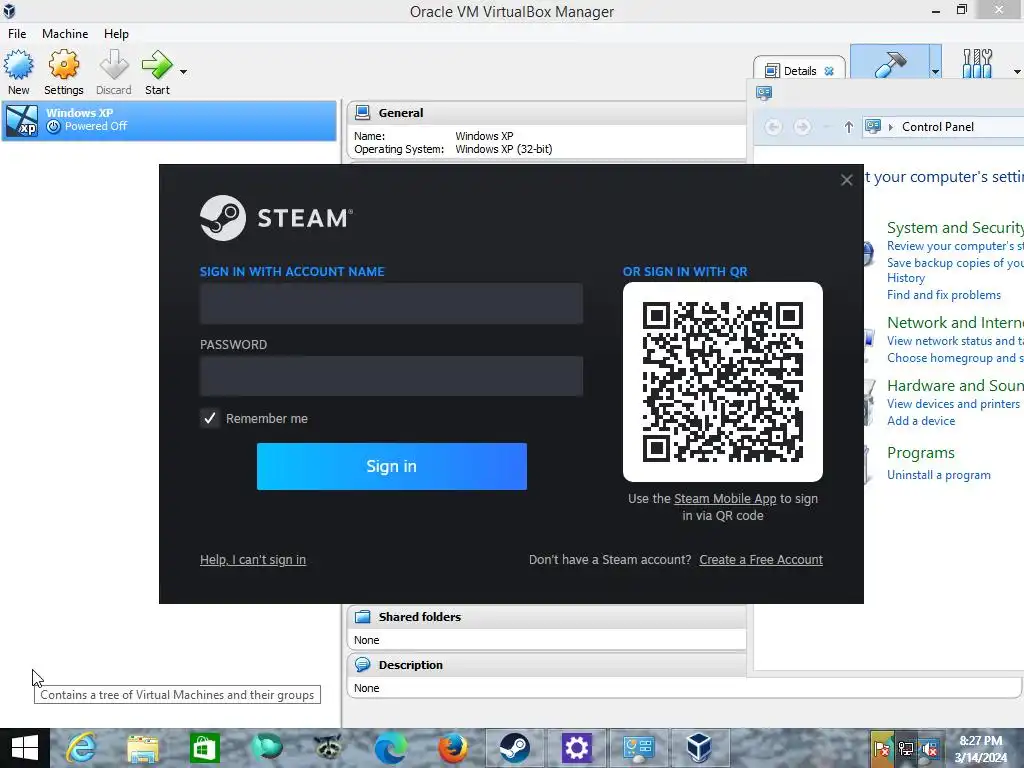Open the Machine menu in VirtualBox

pyautogui.click(x=65, y=33)
